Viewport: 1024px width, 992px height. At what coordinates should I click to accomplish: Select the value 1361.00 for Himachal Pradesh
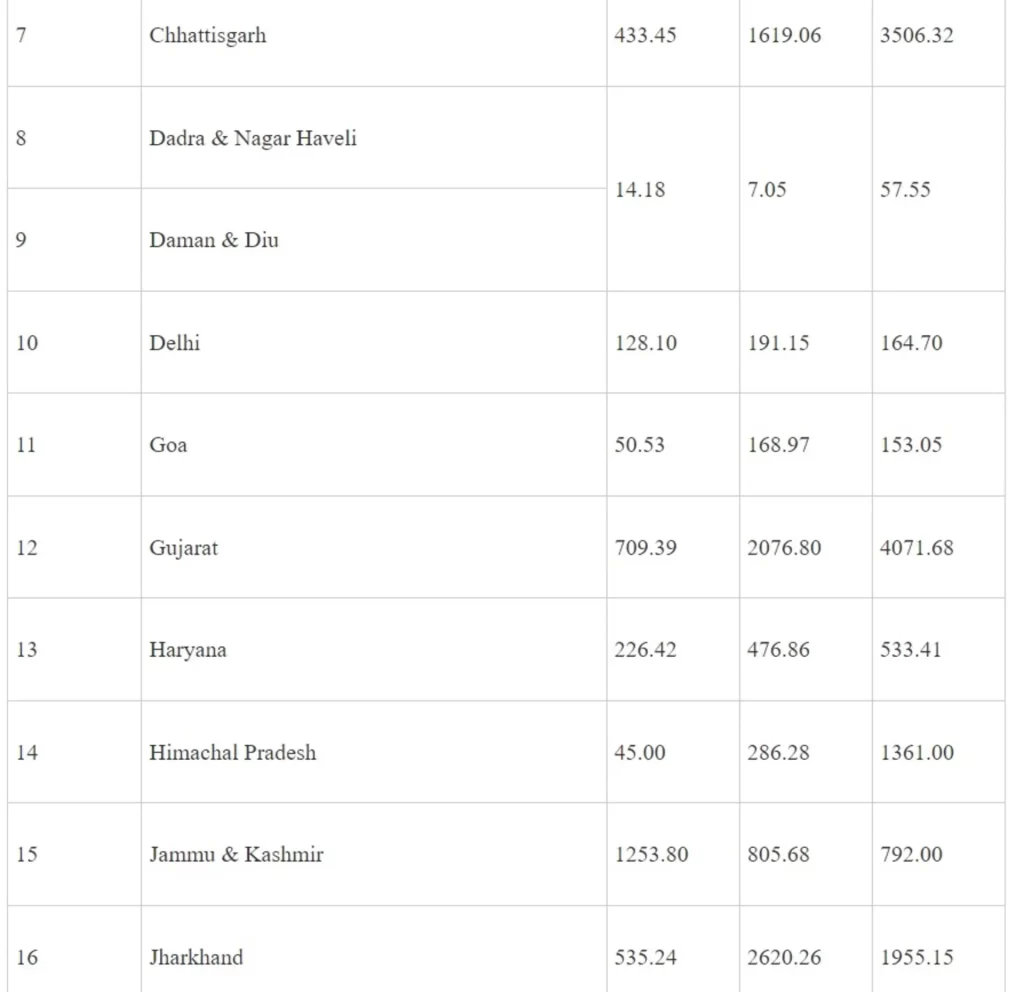[917, 752]
